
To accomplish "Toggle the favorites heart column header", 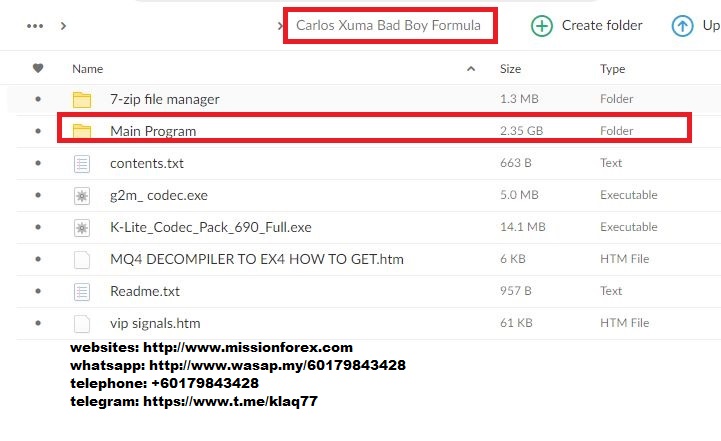I will [x=38, y=69].
